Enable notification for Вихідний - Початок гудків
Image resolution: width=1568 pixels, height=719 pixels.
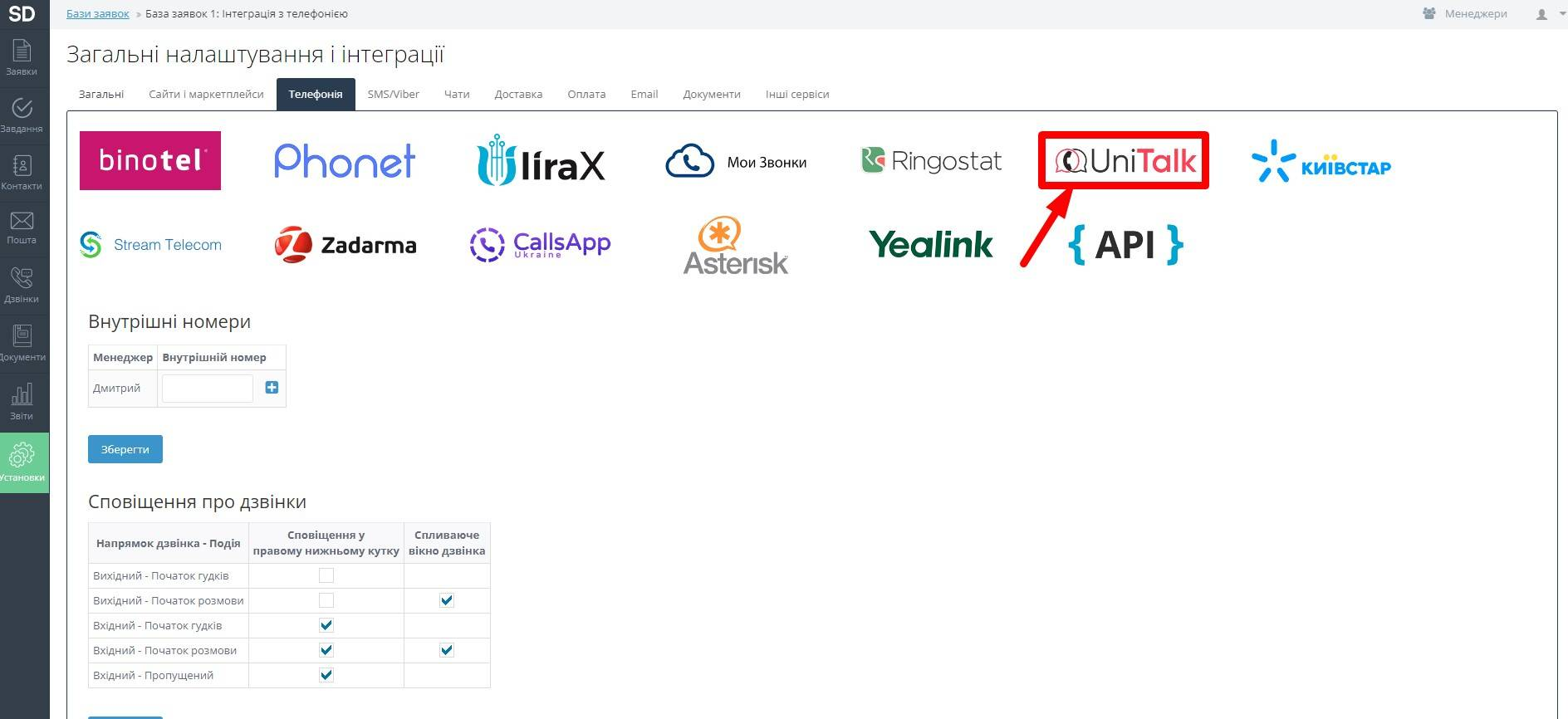tap(326, 575)
